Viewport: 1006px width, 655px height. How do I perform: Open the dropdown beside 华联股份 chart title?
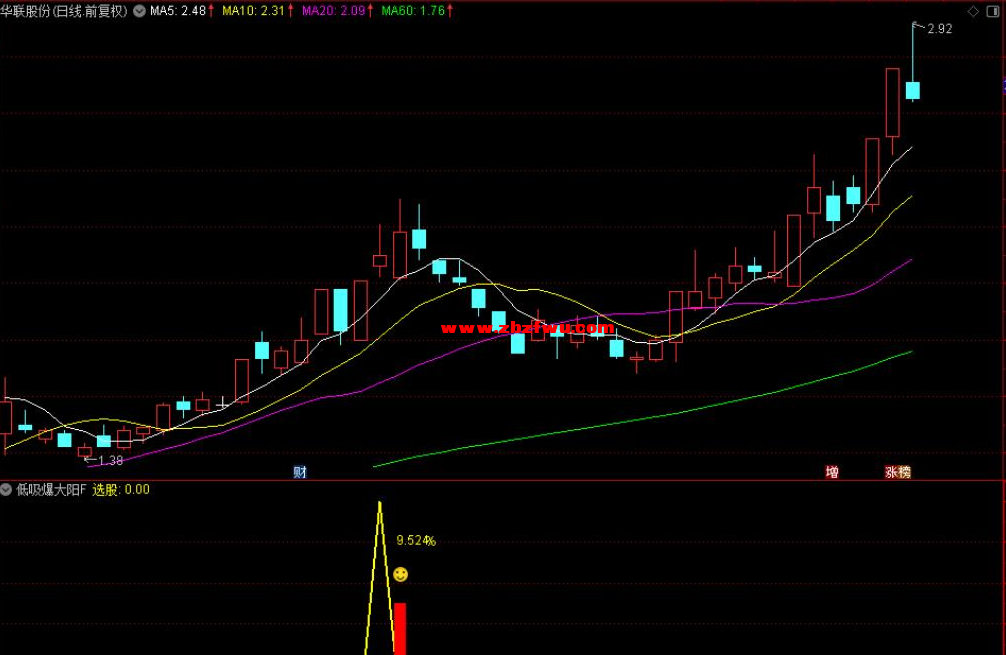(x=139, y=11)
